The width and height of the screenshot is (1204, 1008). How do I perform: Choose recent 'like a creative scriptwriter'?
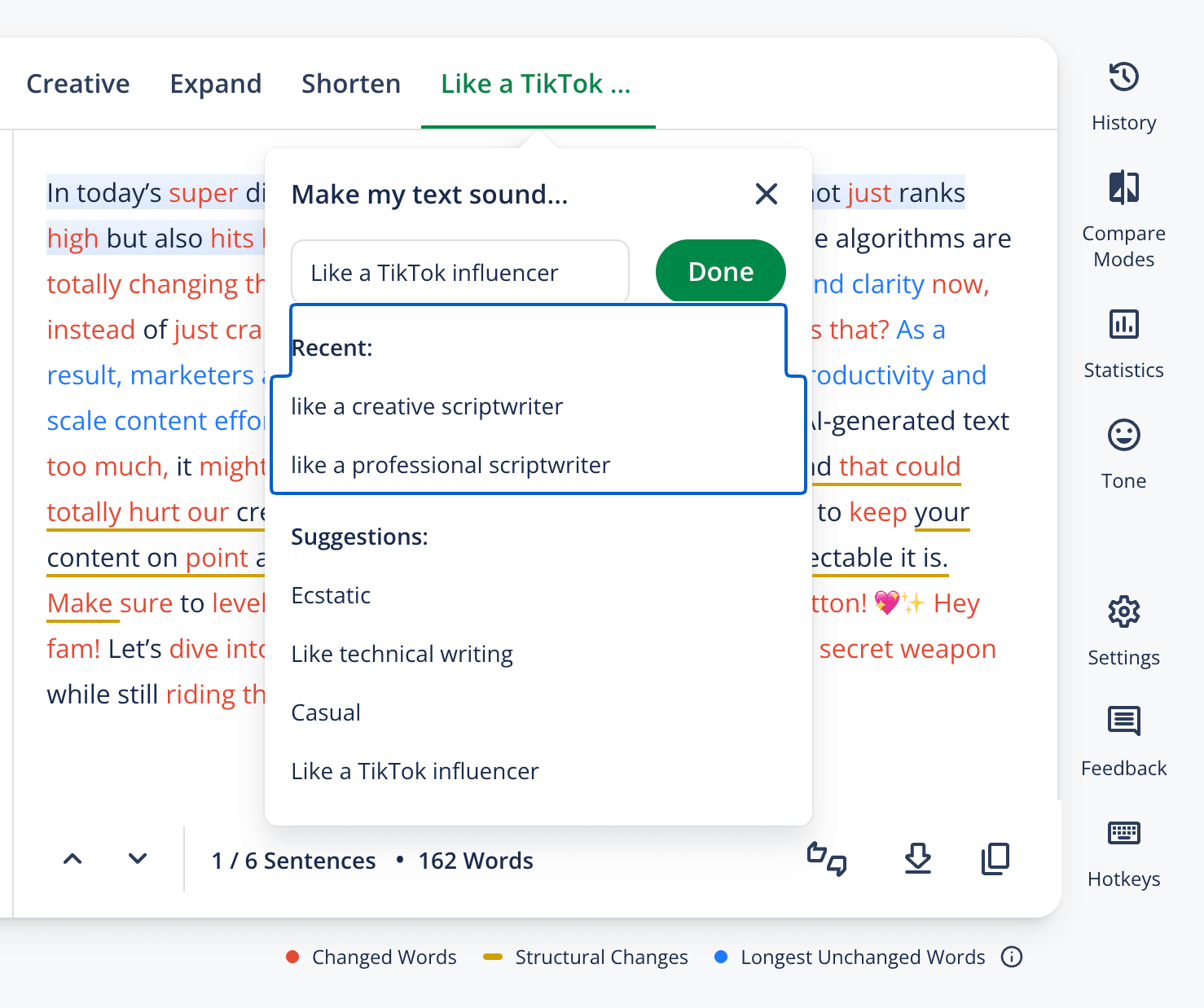click(x=427, y=406)
